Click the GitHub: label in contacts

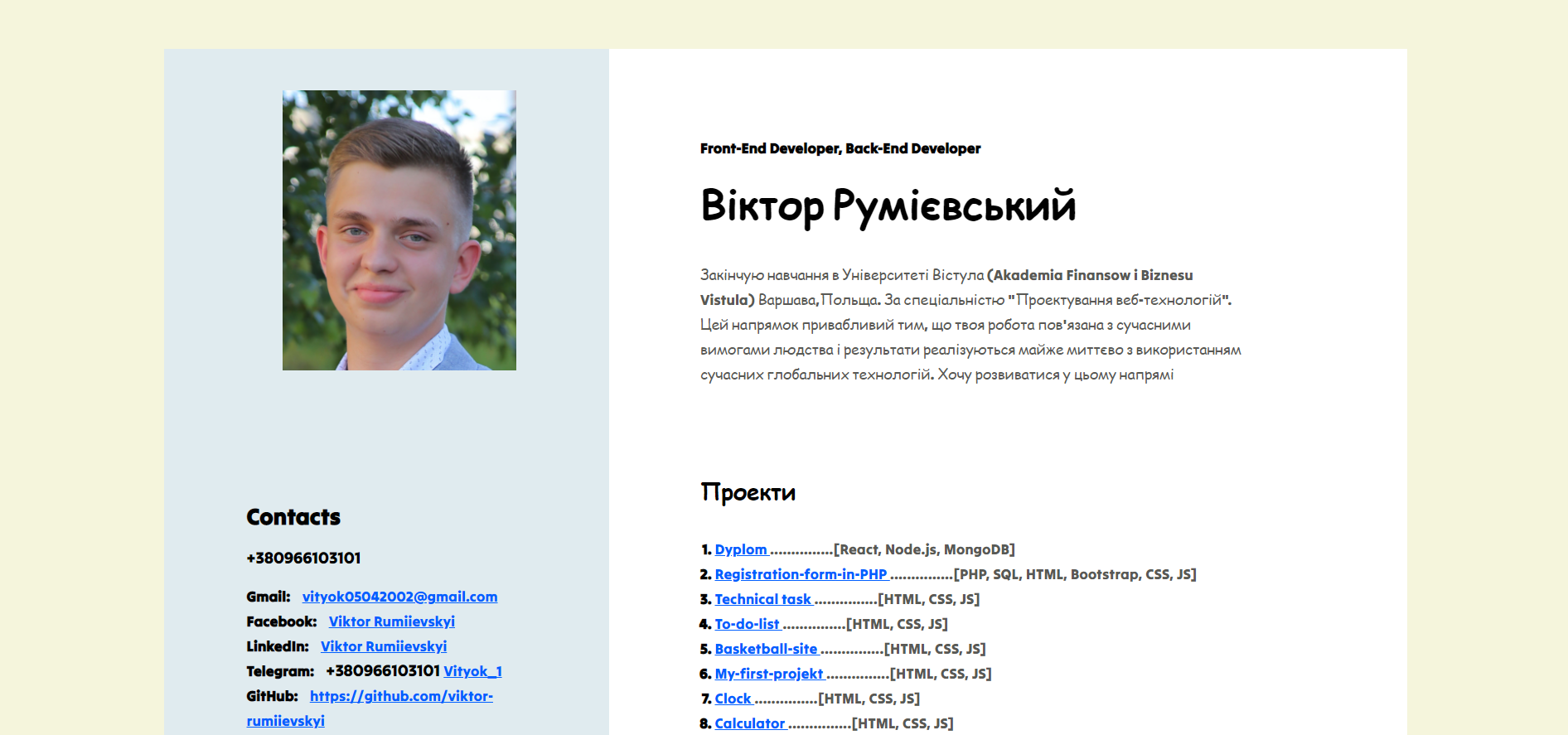pyautogui.click(x=272, y=696)
